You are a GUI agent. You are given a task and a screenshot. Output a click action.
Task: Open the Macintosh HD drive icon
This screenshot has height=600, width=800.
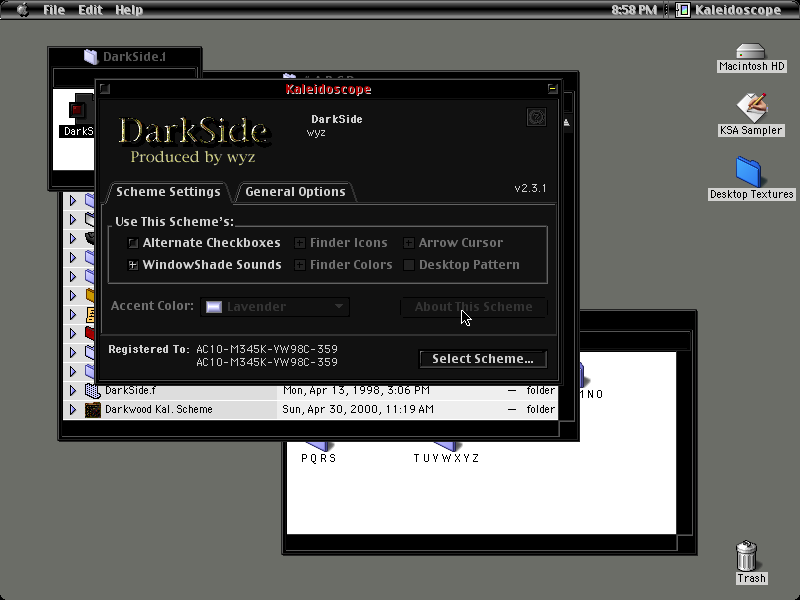pos(751,51)
